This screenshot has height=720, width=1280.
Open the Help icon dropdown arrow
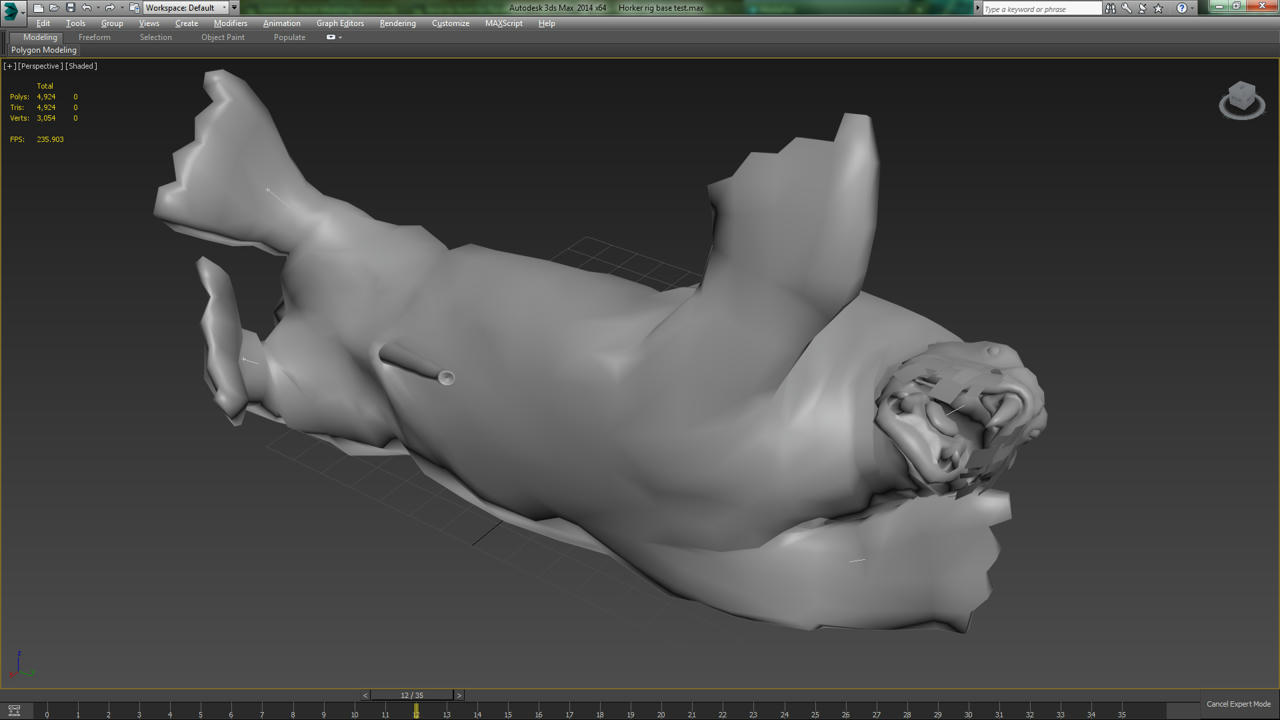click(1193, 8)
